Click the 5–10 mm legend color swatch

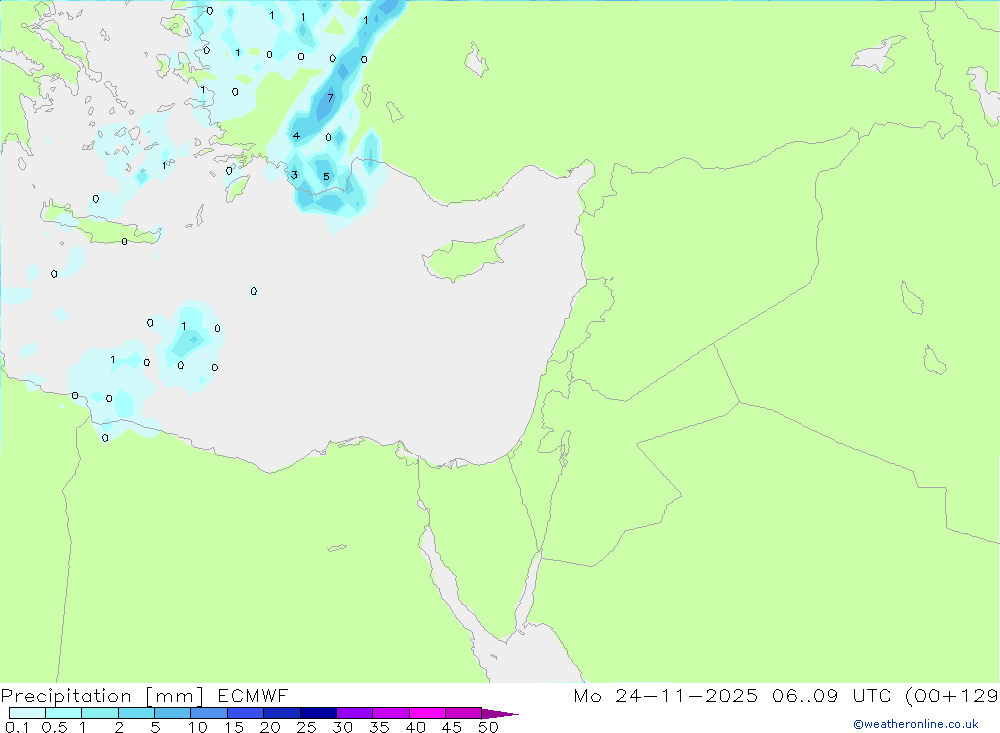coord(172,713)
